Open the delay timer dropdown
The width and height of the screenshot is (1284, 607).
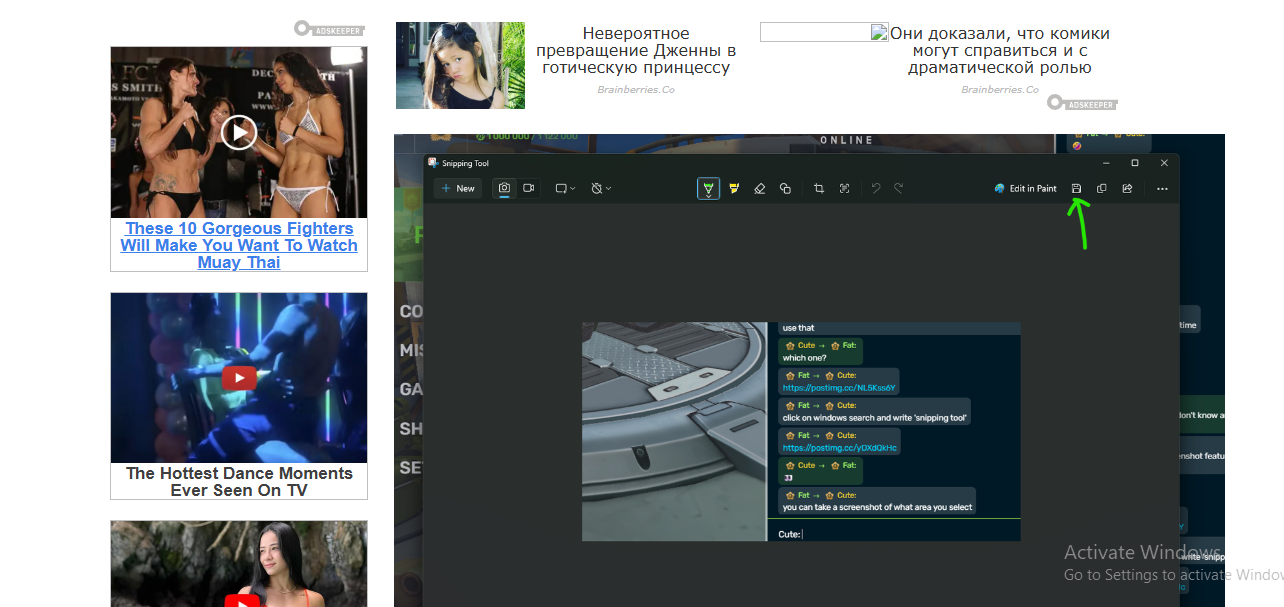pos(601,188)
